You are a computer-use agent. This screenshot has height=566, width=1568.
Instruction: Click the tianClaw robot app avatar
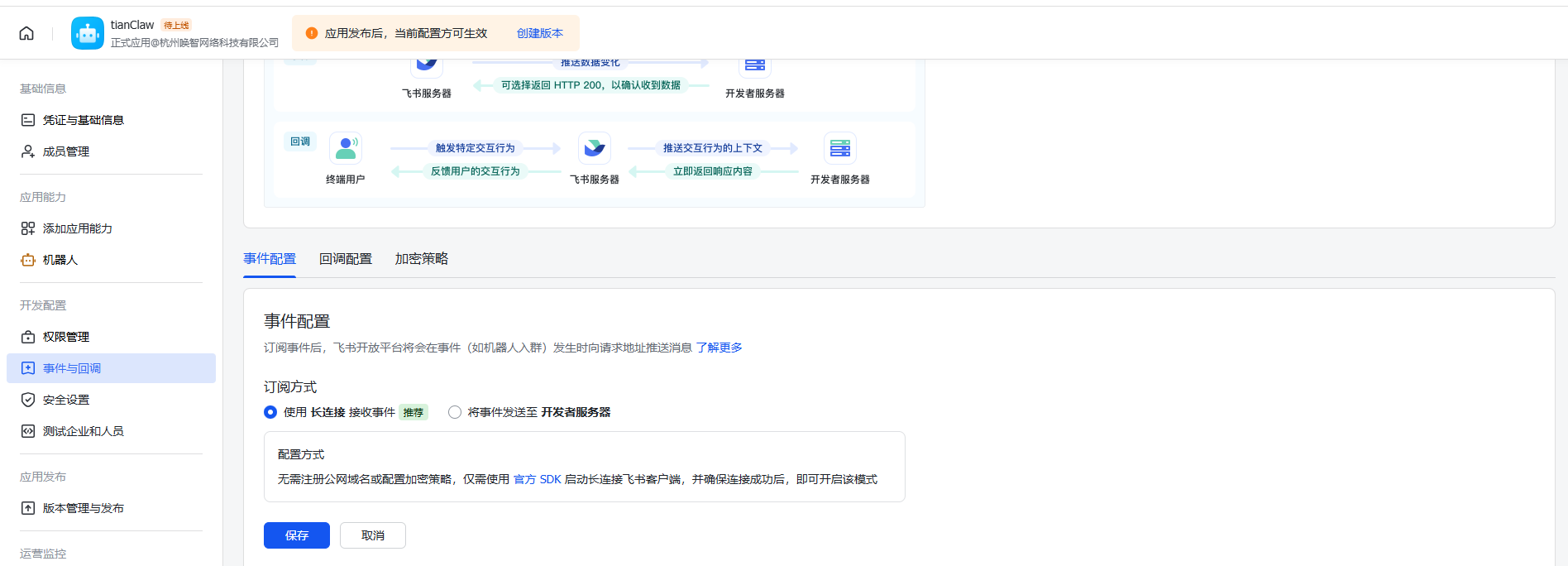(88, 33)
